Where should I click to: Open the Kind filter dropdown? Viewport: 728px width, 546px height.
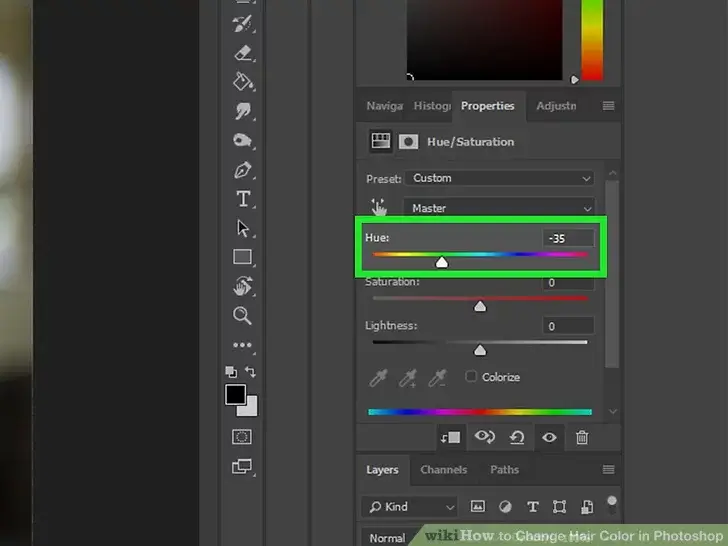click(409, 507)
